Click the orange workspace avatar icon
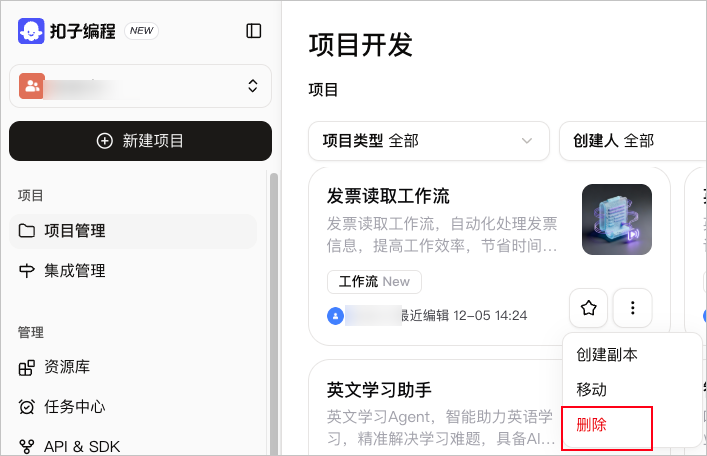This screenshot has height=456, width=707. [x=32, y=86]
